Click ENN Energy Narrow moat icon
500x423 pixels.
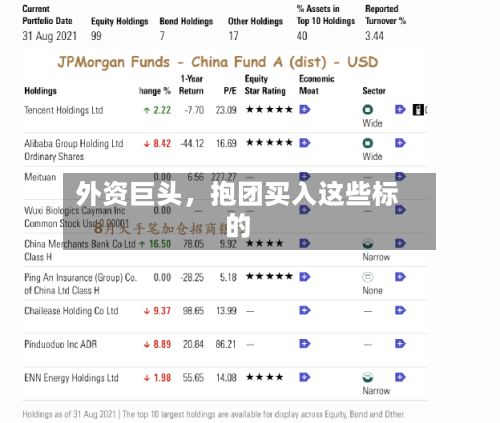368,378
